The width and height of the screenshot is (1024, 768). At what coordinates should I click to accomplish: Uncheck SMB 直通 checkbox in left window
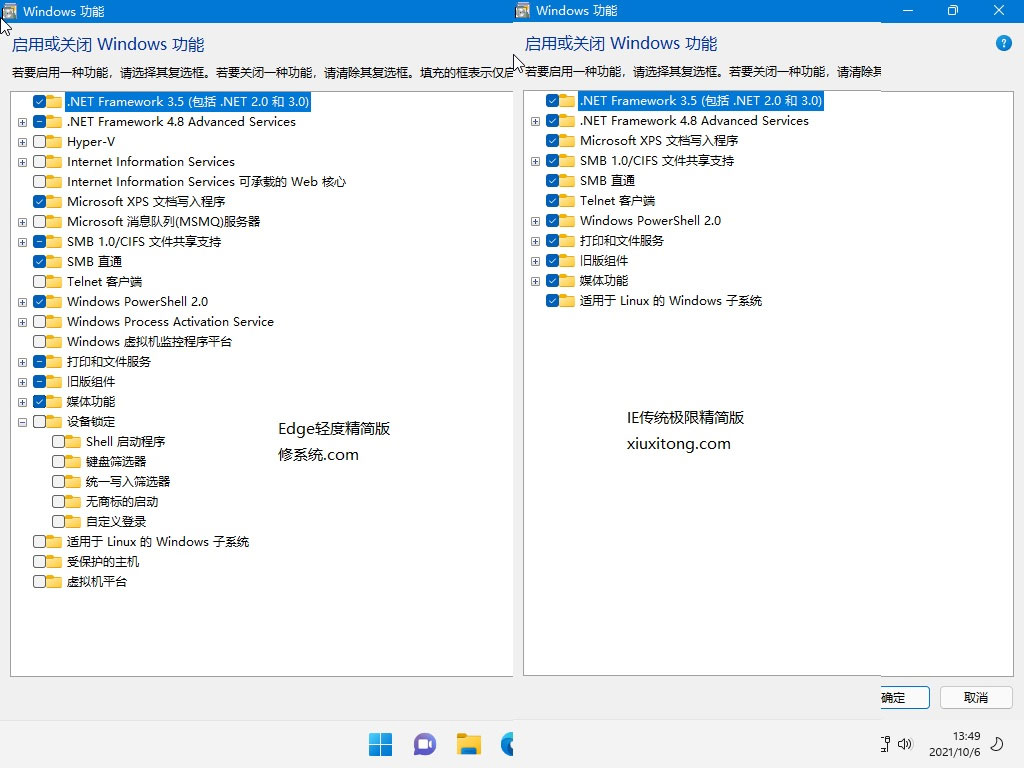tap(39, 262)
